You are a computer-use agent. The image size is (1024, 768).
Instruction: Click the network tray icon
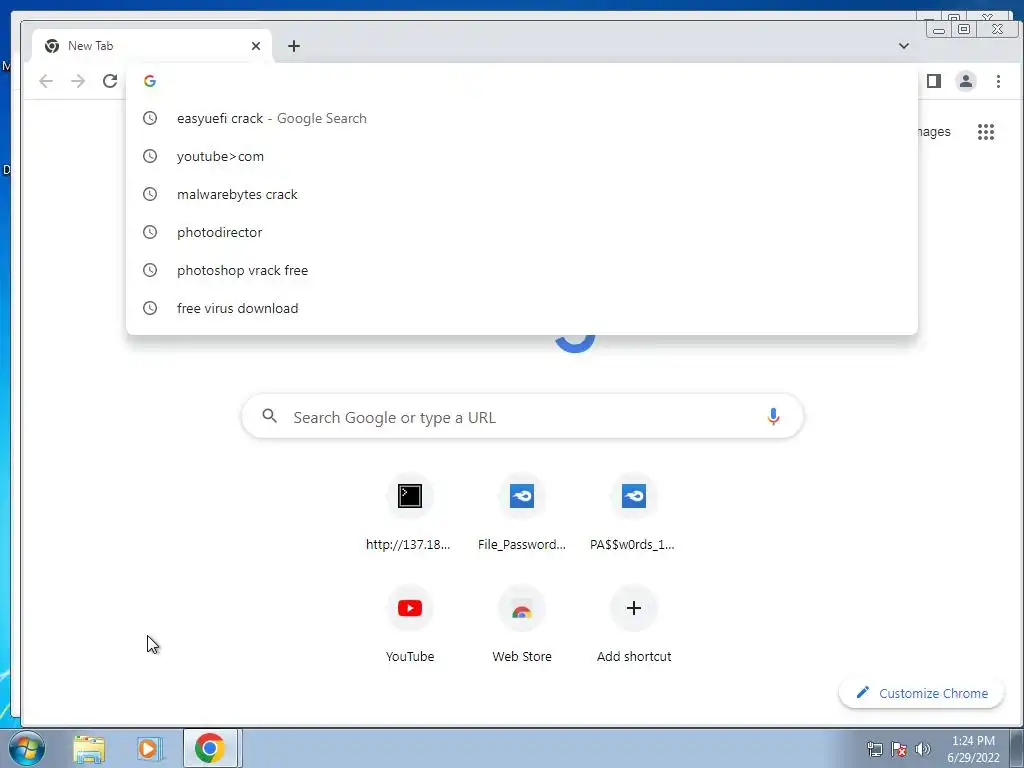point(874,749)
